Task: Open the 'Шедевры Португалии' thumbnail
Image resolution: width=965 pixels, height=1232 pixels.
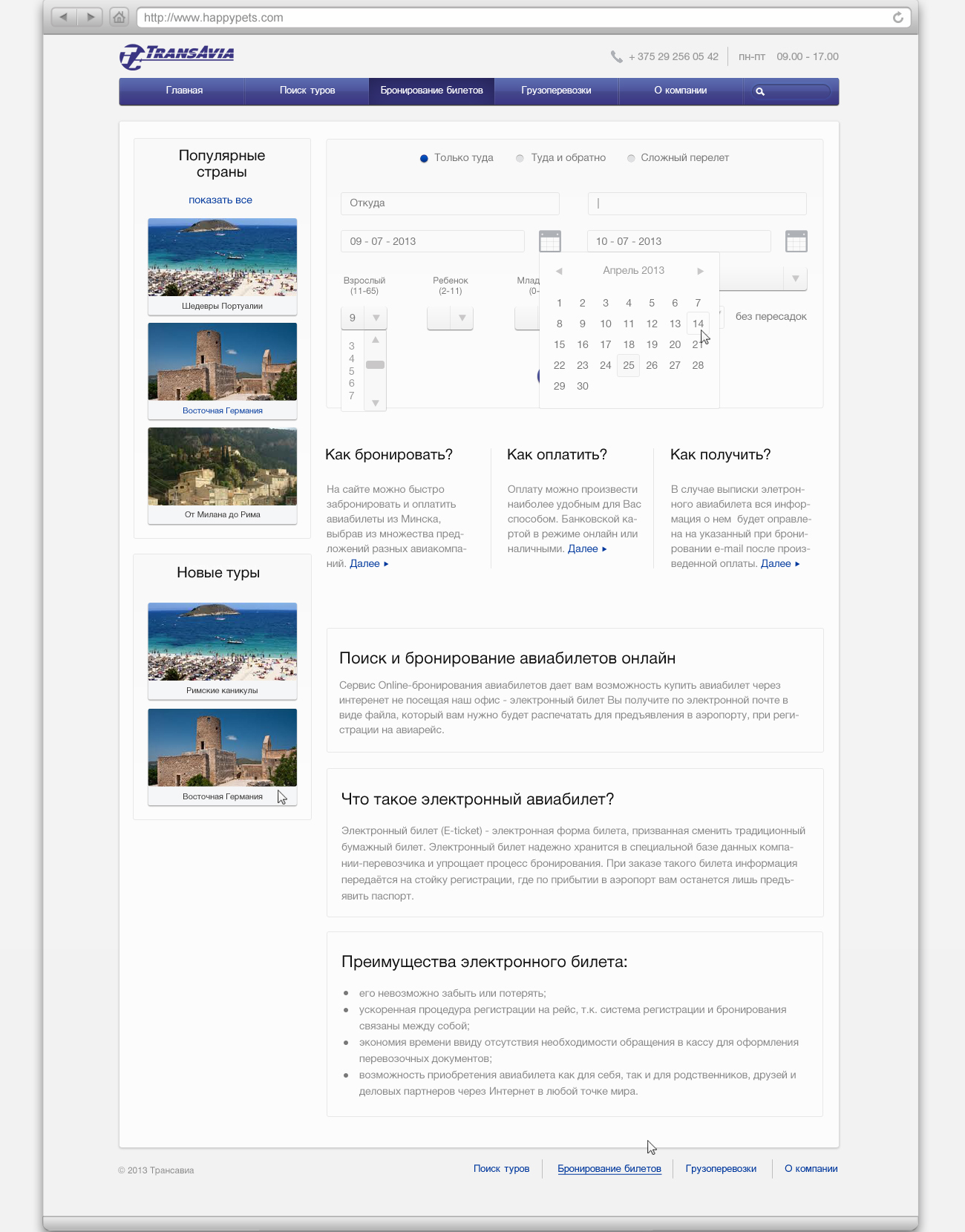Action: click(x=223, y=266)
